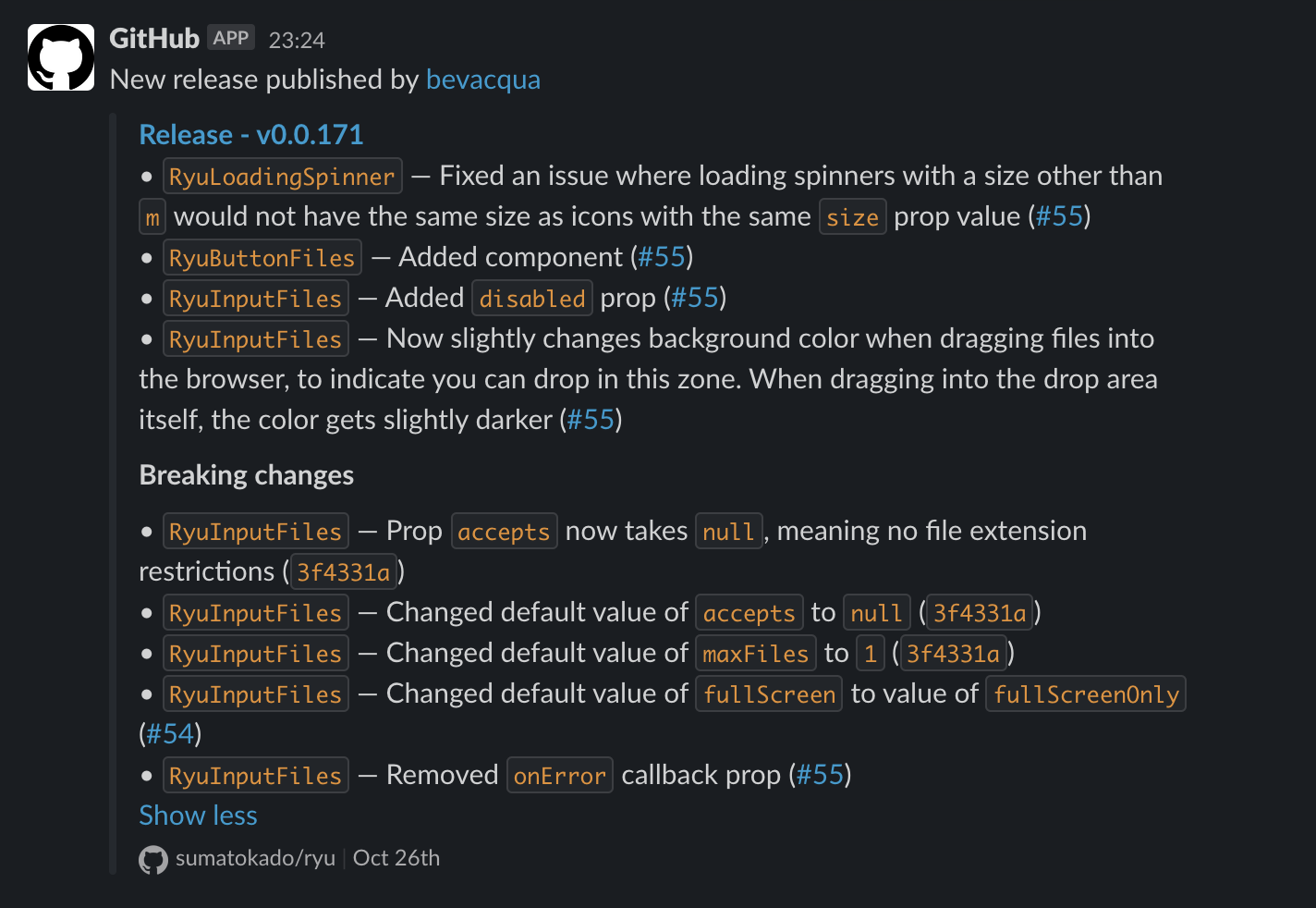The image size is (1316, 908).
Task: Open #55 link after 'slightly darker'
Action: pyautogui.click(x=591, y=420)
